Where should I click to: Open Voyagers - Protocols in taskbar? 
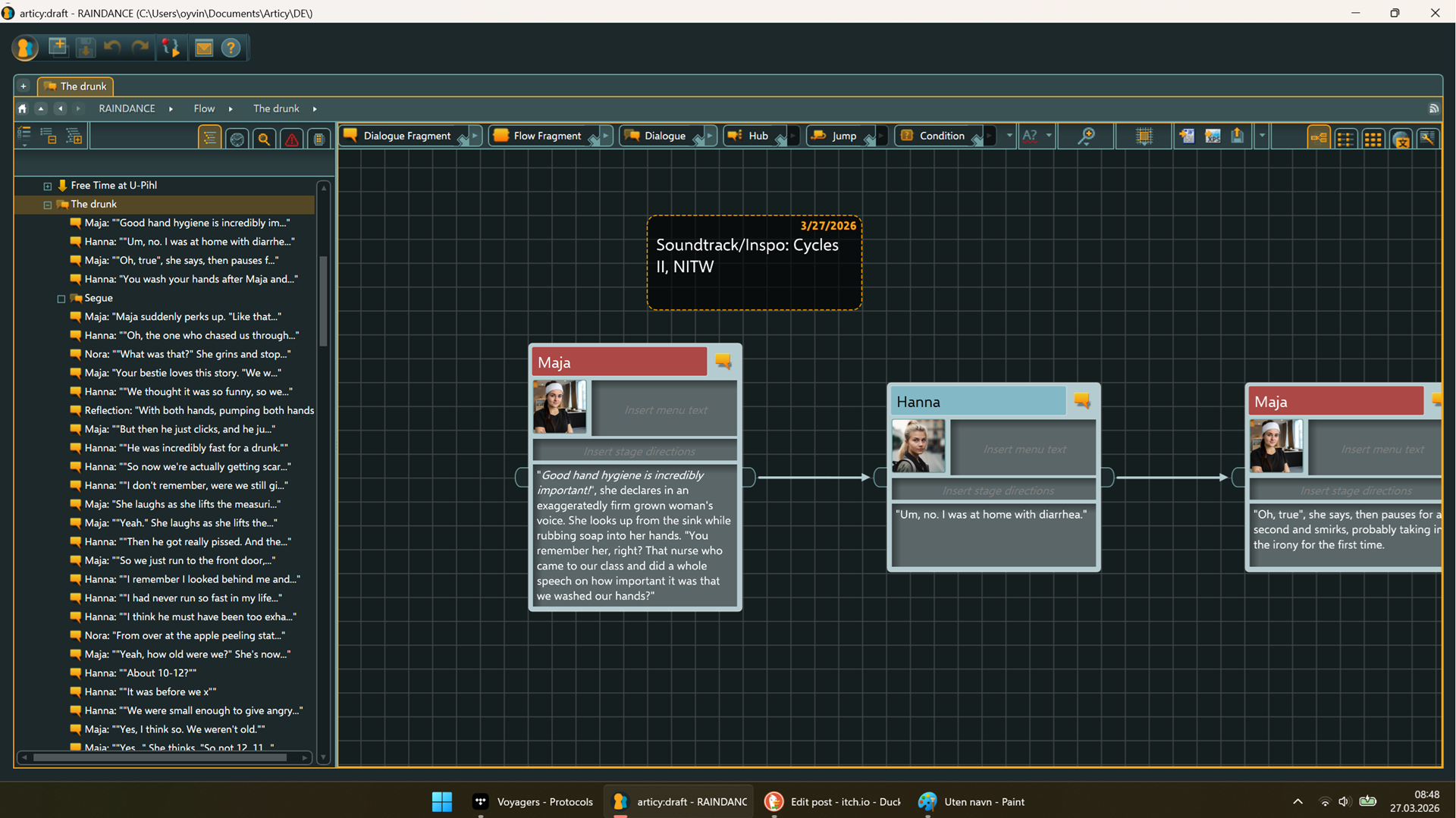pyautogui.click(x=535, y=801)
